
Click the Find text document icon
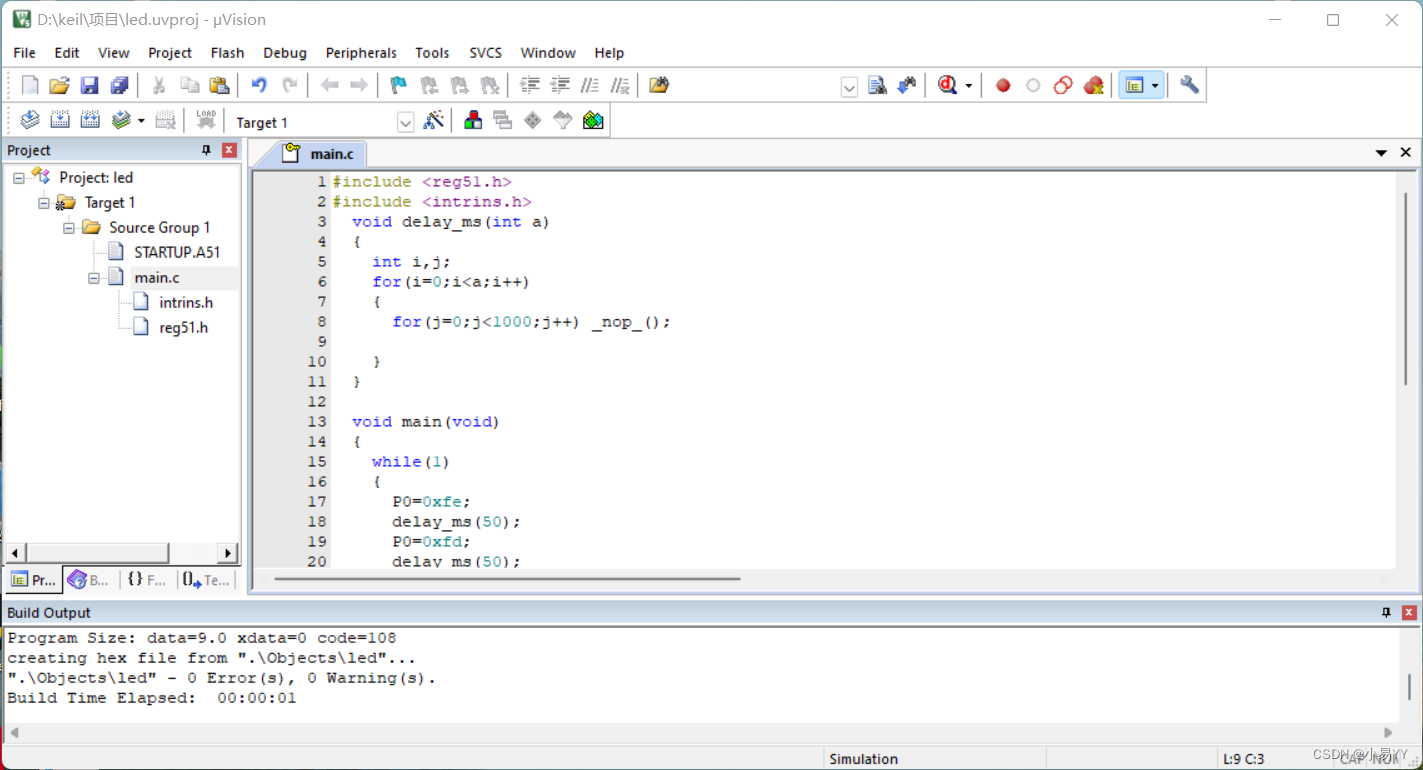[877, 86]
